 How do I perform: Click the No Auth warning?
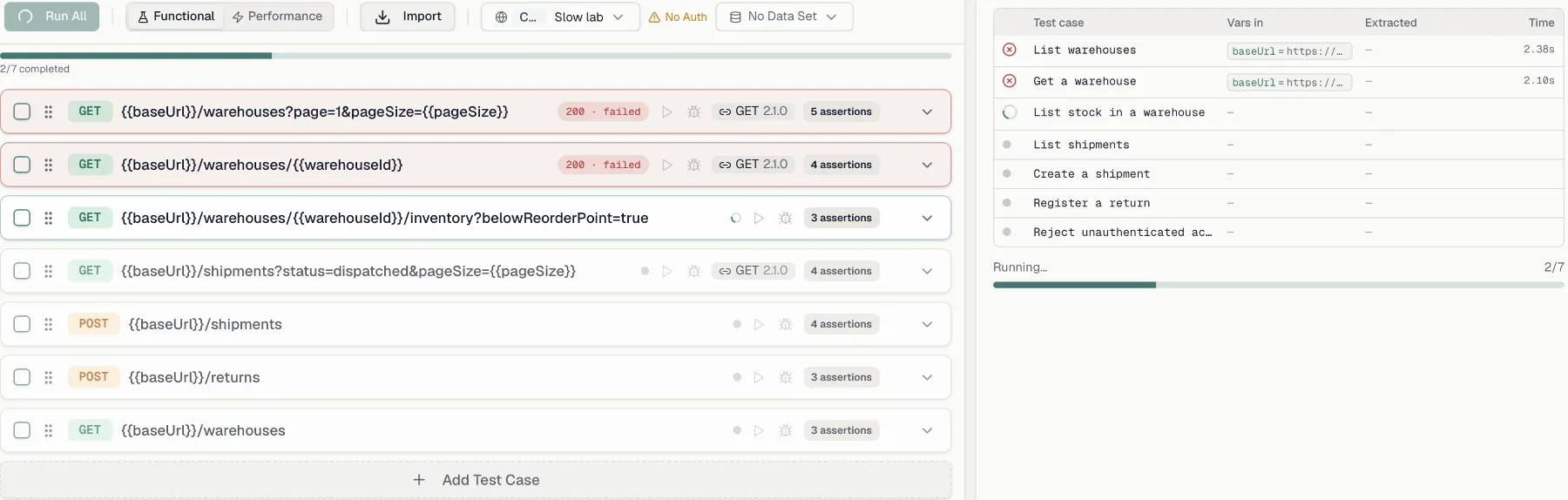tap(678, 17)
